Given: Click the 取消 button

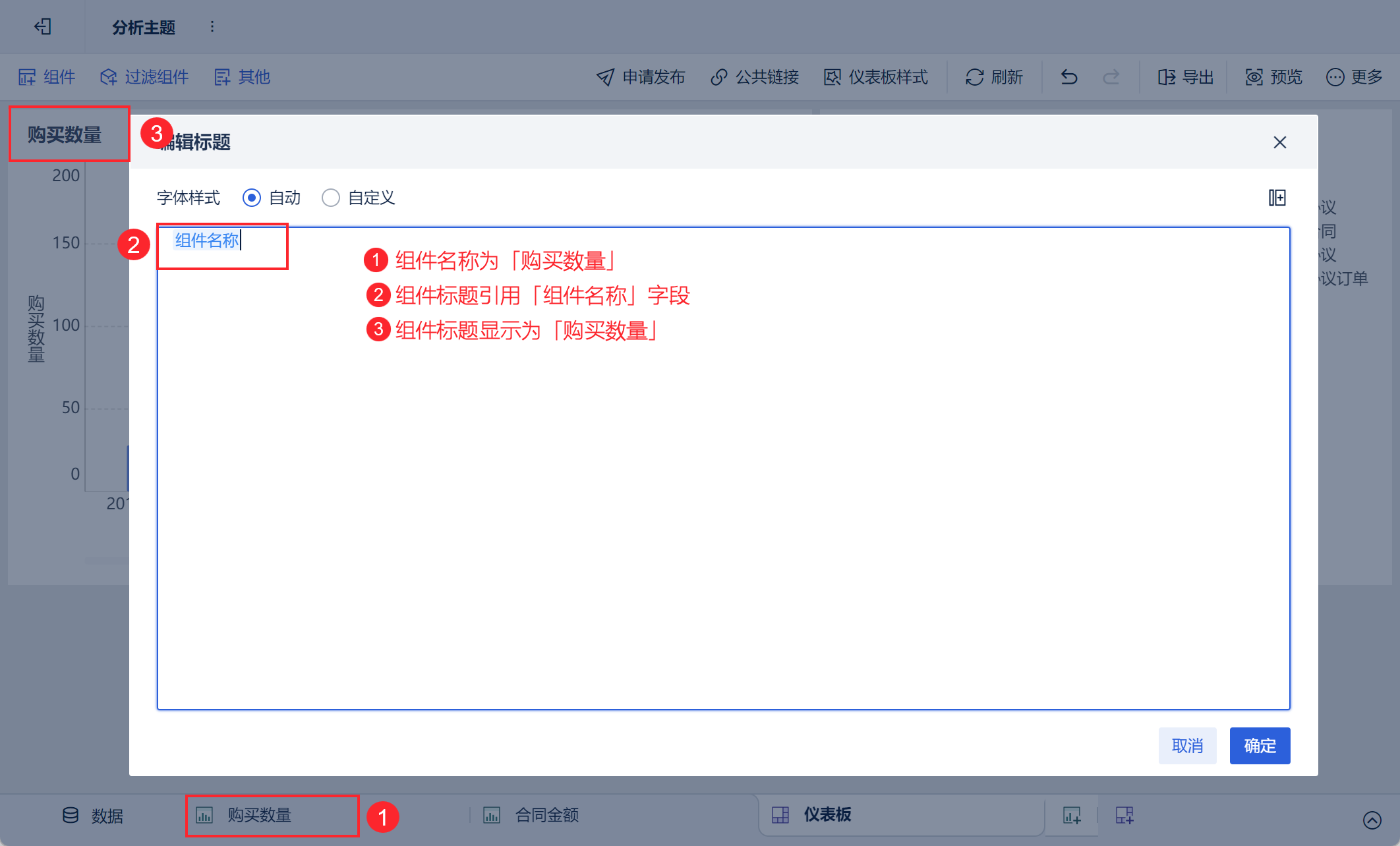Looking at the screenshot, I should coord(1188,746).
